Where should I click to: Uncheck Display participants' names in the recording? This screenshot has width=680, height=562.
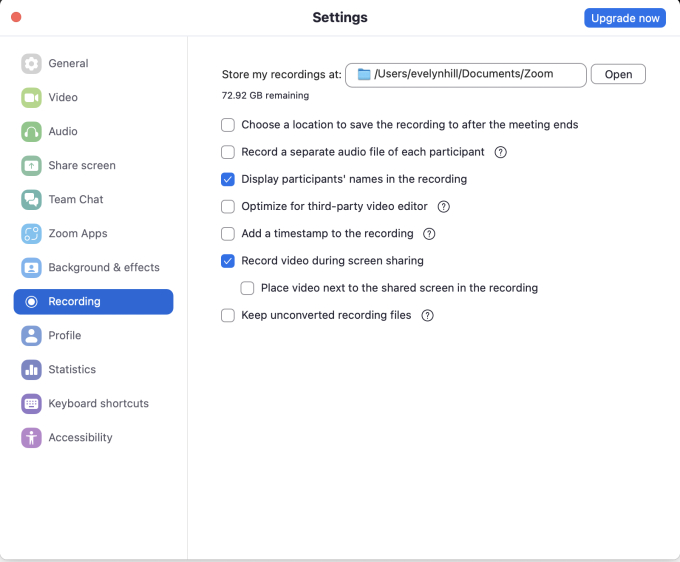pos(228,180)
